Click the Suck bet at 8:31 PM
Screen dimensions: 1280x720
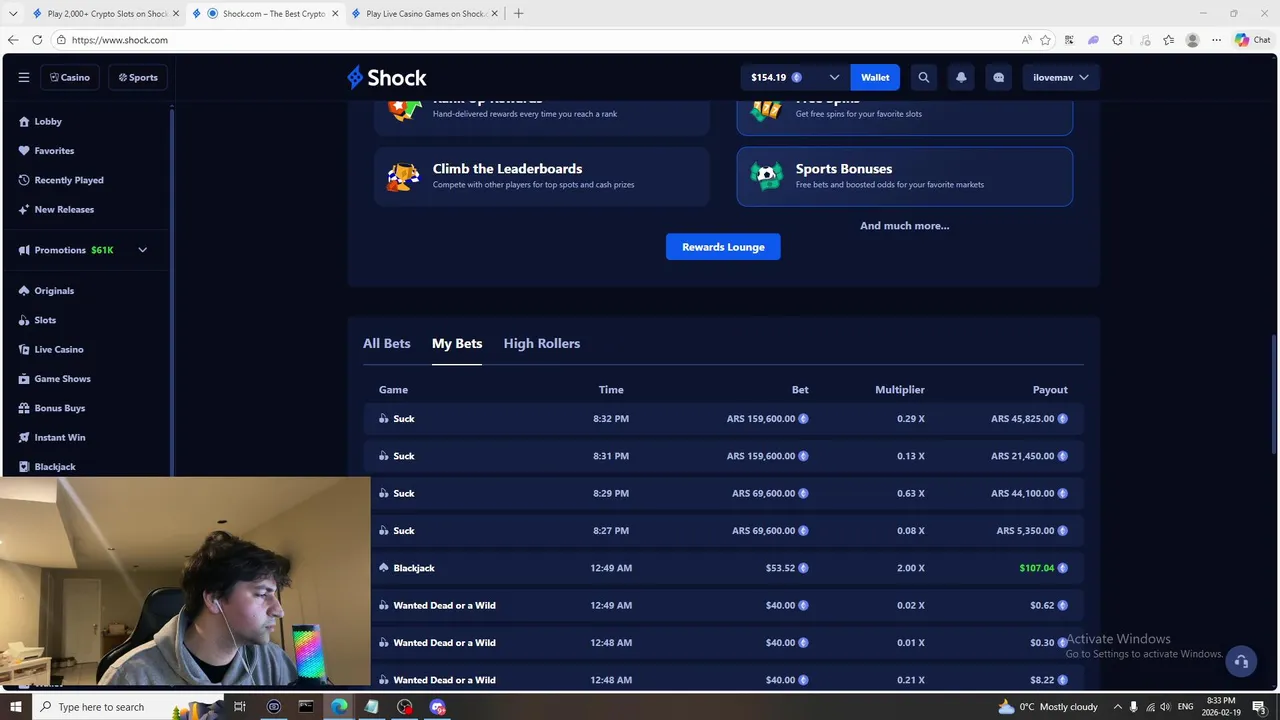[723, 456]
